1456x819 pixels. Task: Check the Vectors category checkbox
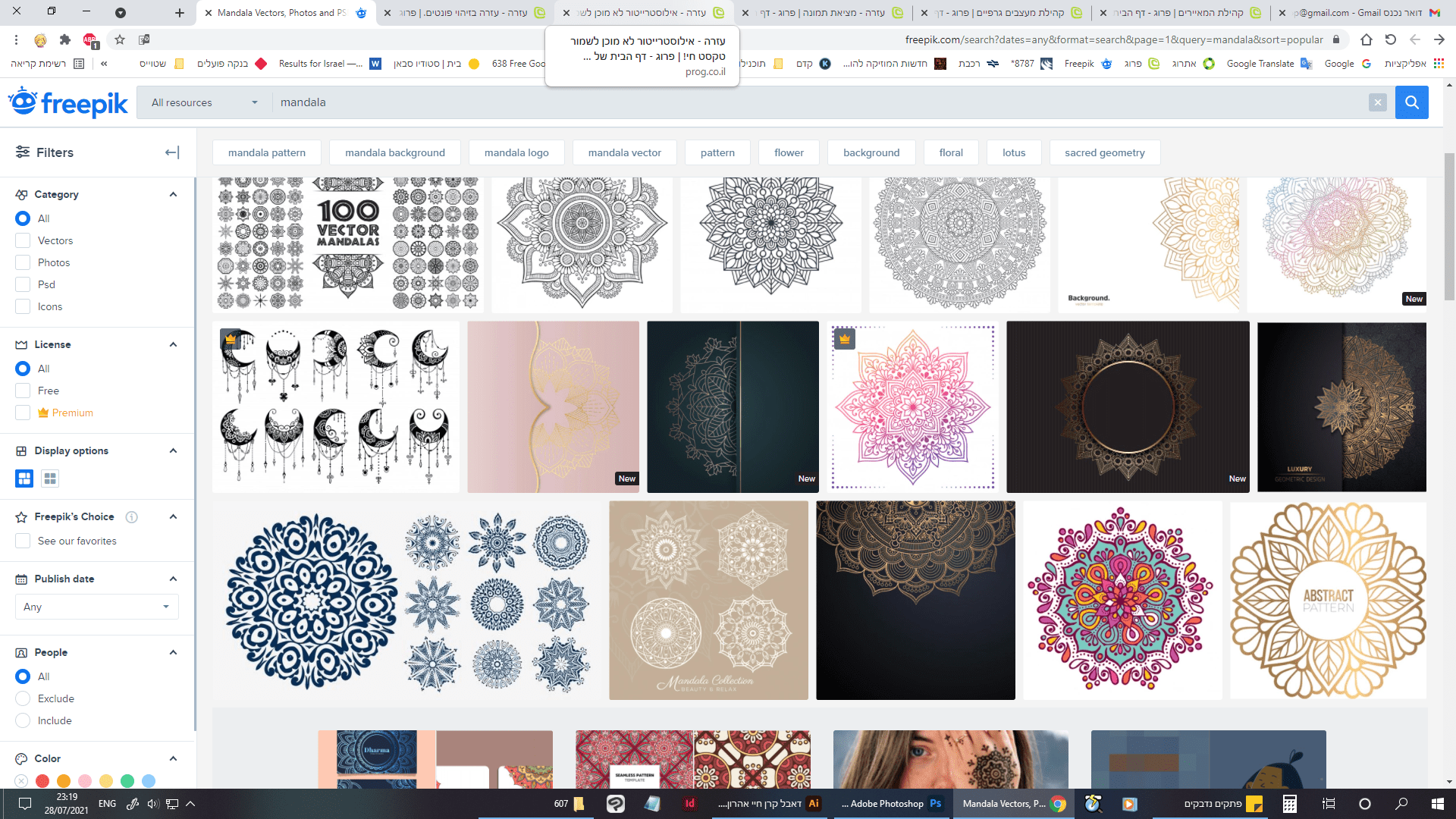tap(23, 240)
